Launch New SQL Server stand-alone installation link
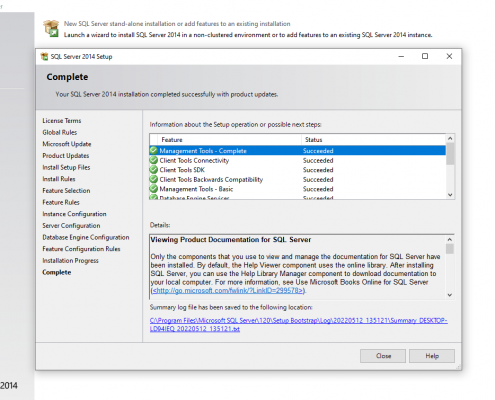Screen dimensions: 495x400 (x=177, y=24)
